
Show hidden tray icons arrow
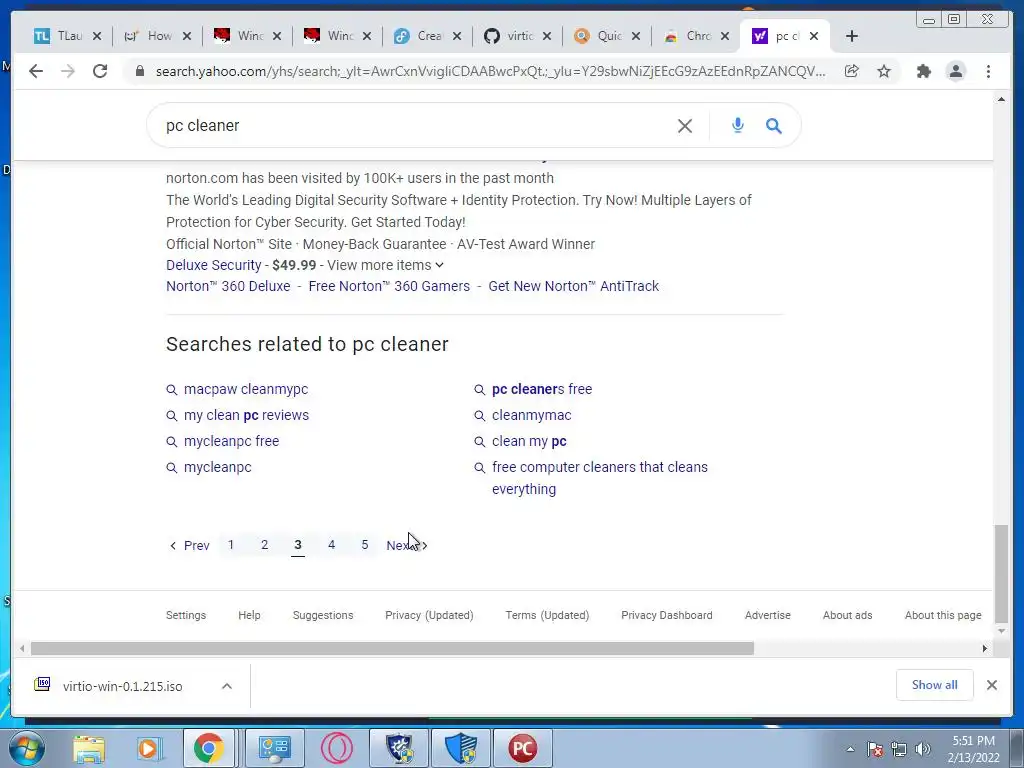(850, 749)
